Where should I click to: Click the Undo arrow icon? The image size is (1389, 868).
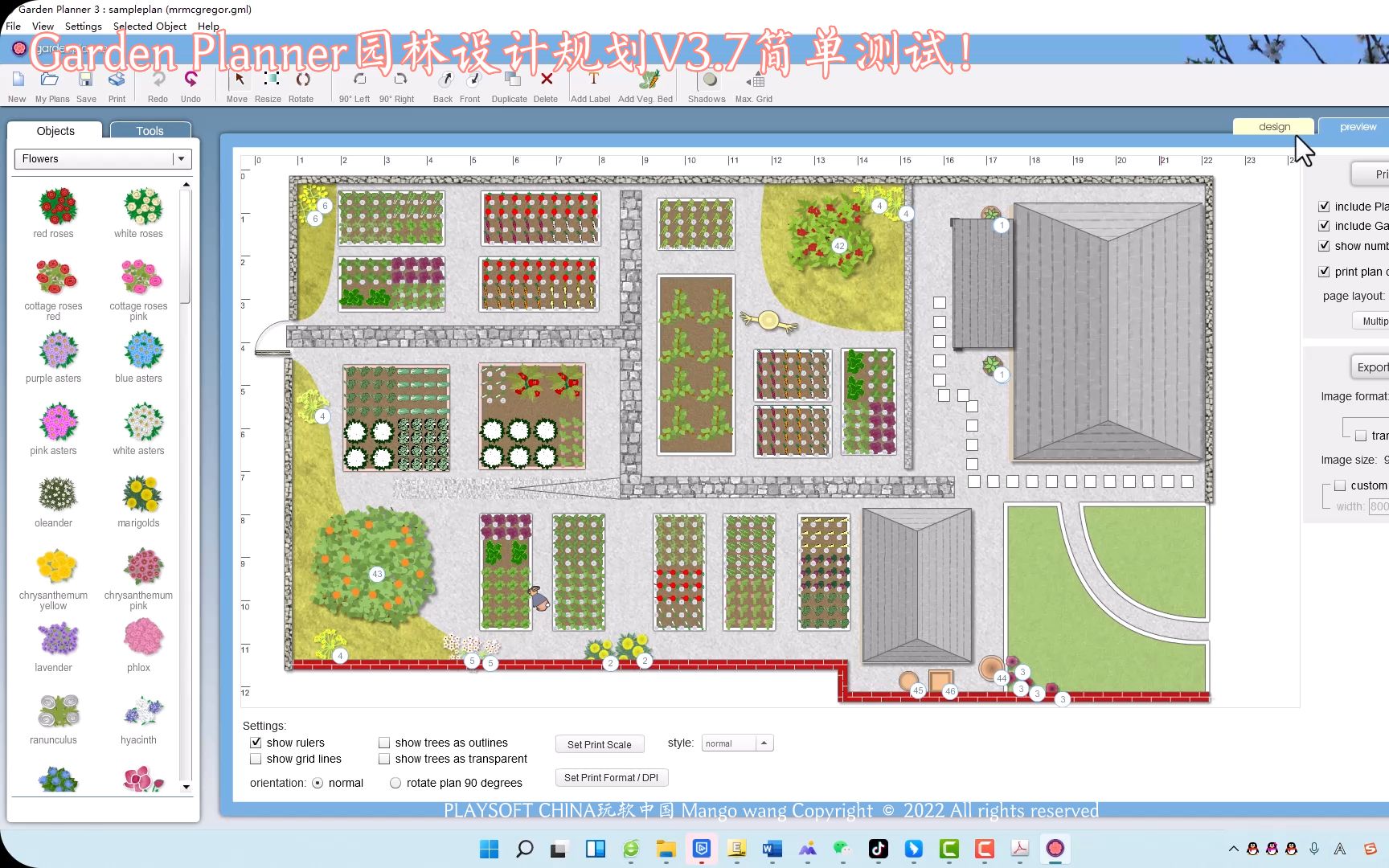pyautogui.click(x=191, y=80)
